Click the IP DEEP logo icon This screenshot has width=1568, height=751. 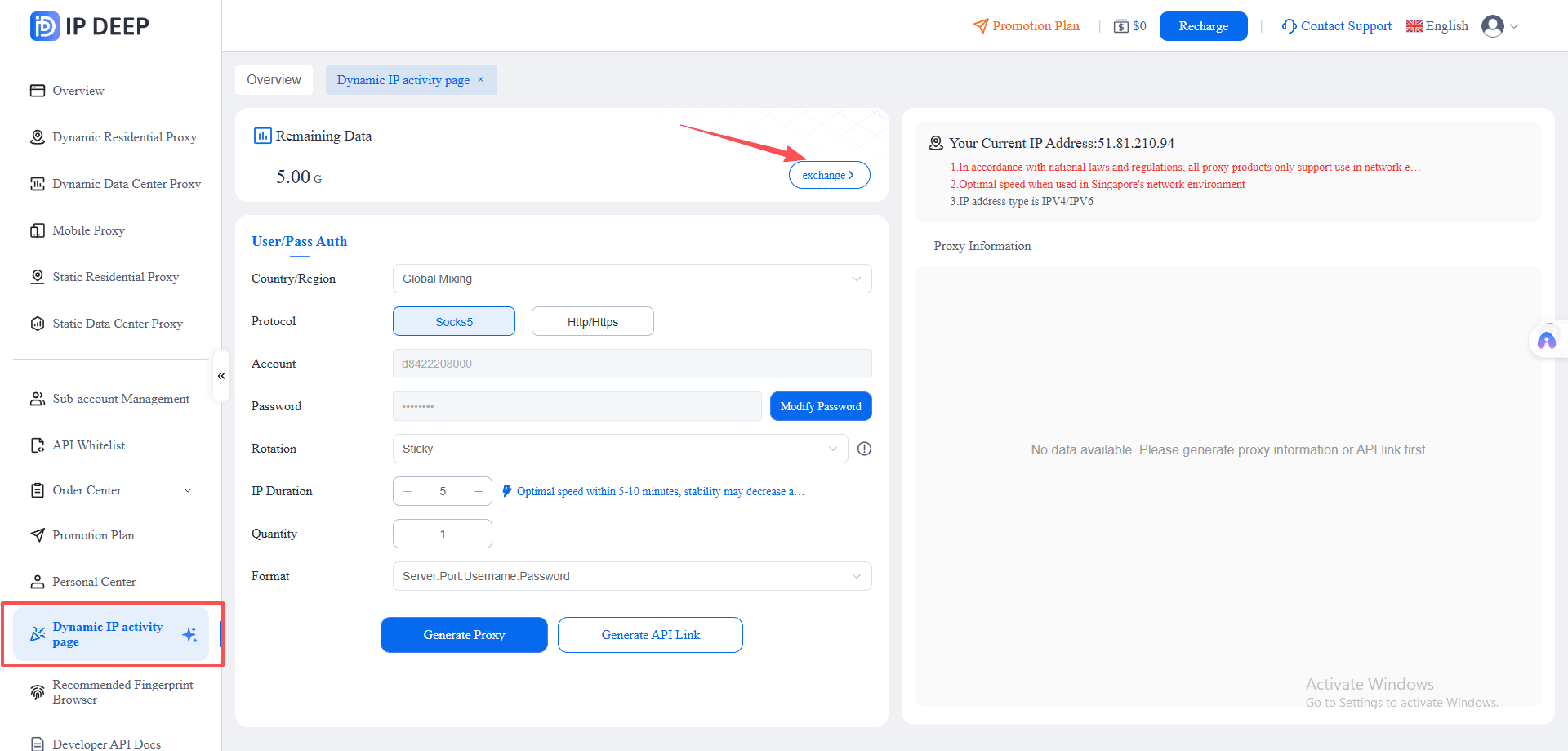click(x=45, y=26)
